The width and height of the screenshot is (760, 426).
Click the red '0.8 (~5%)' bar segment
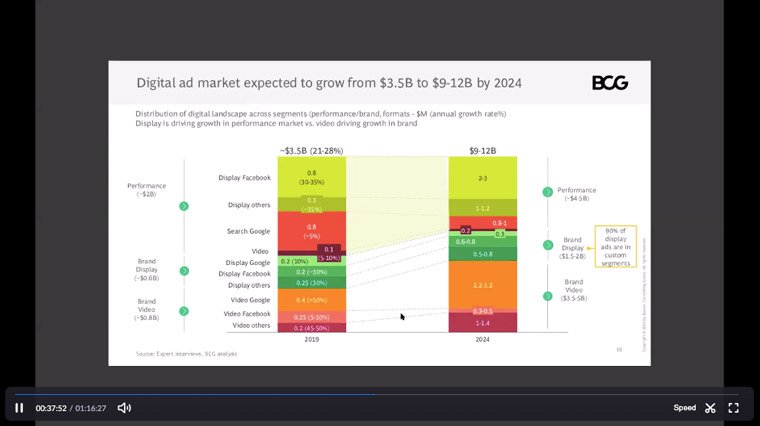tap(312, 231)
